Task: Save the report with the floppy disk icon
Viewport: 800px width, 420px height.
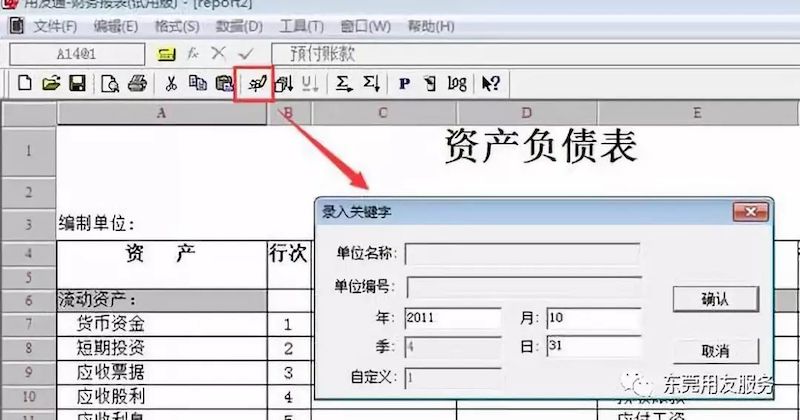Action: [x=76, y=84]
